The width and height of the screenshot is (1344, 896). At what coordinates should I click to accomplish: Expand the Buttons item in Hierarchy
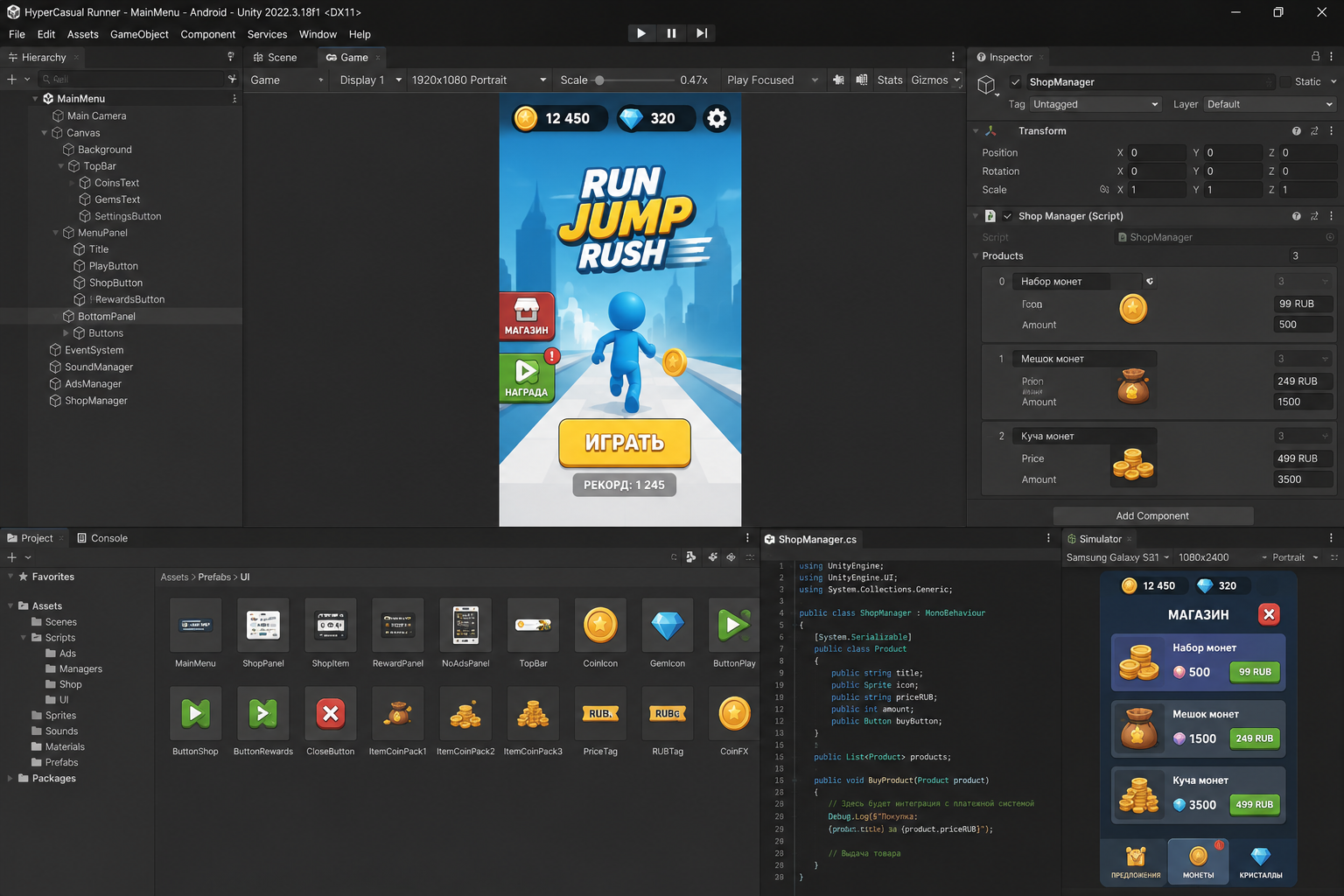point(66,333)
